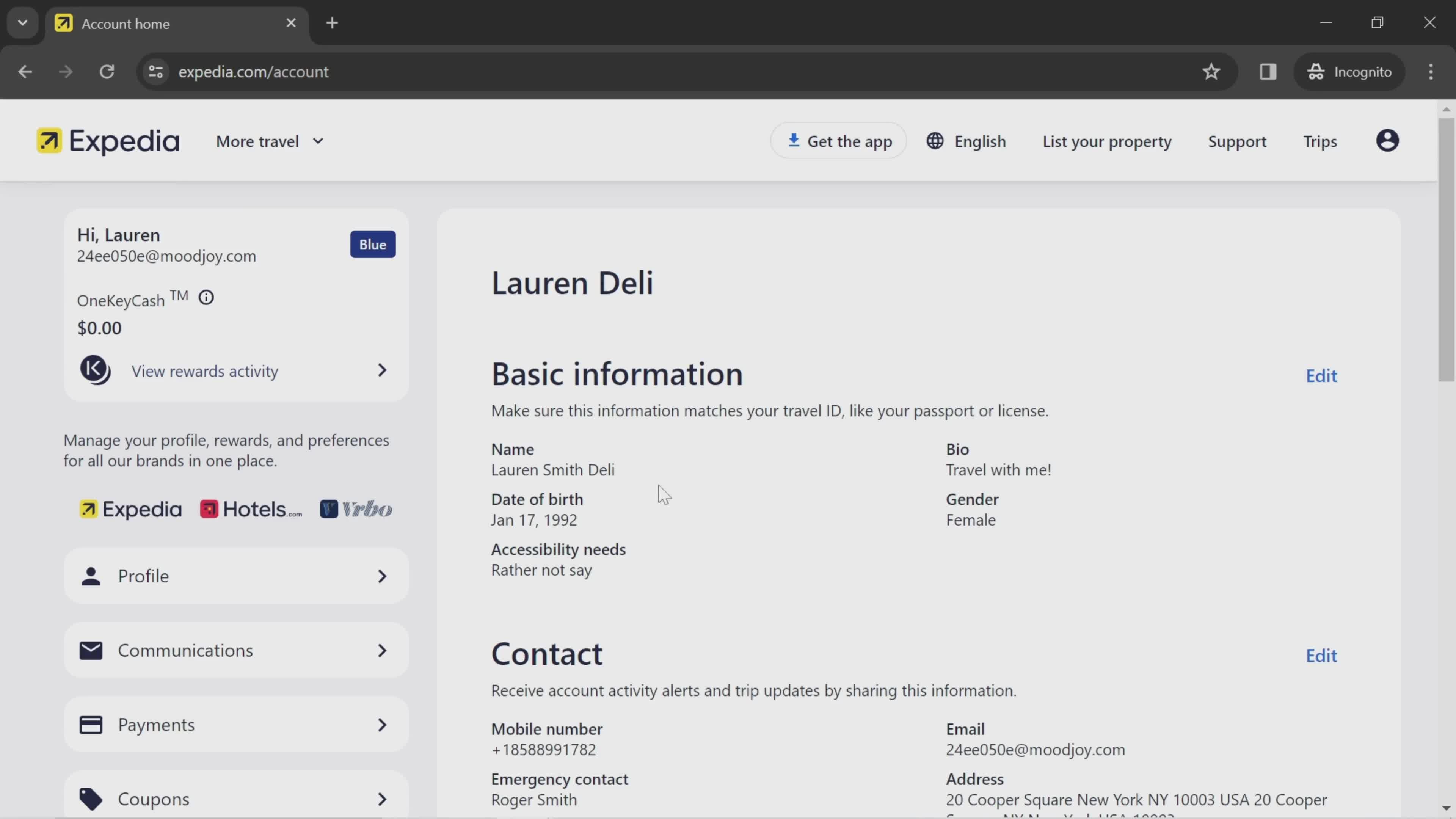Click the mobile number +18588991782
The height and width of the screenshot is (819, 1456).
click(543, 750)
